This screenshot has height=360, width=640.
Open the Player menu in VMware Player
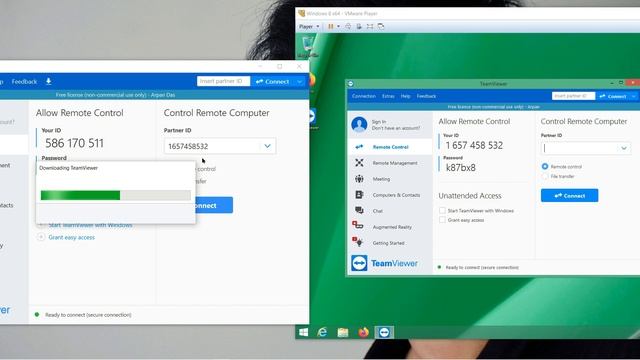[x=309, y=27]
